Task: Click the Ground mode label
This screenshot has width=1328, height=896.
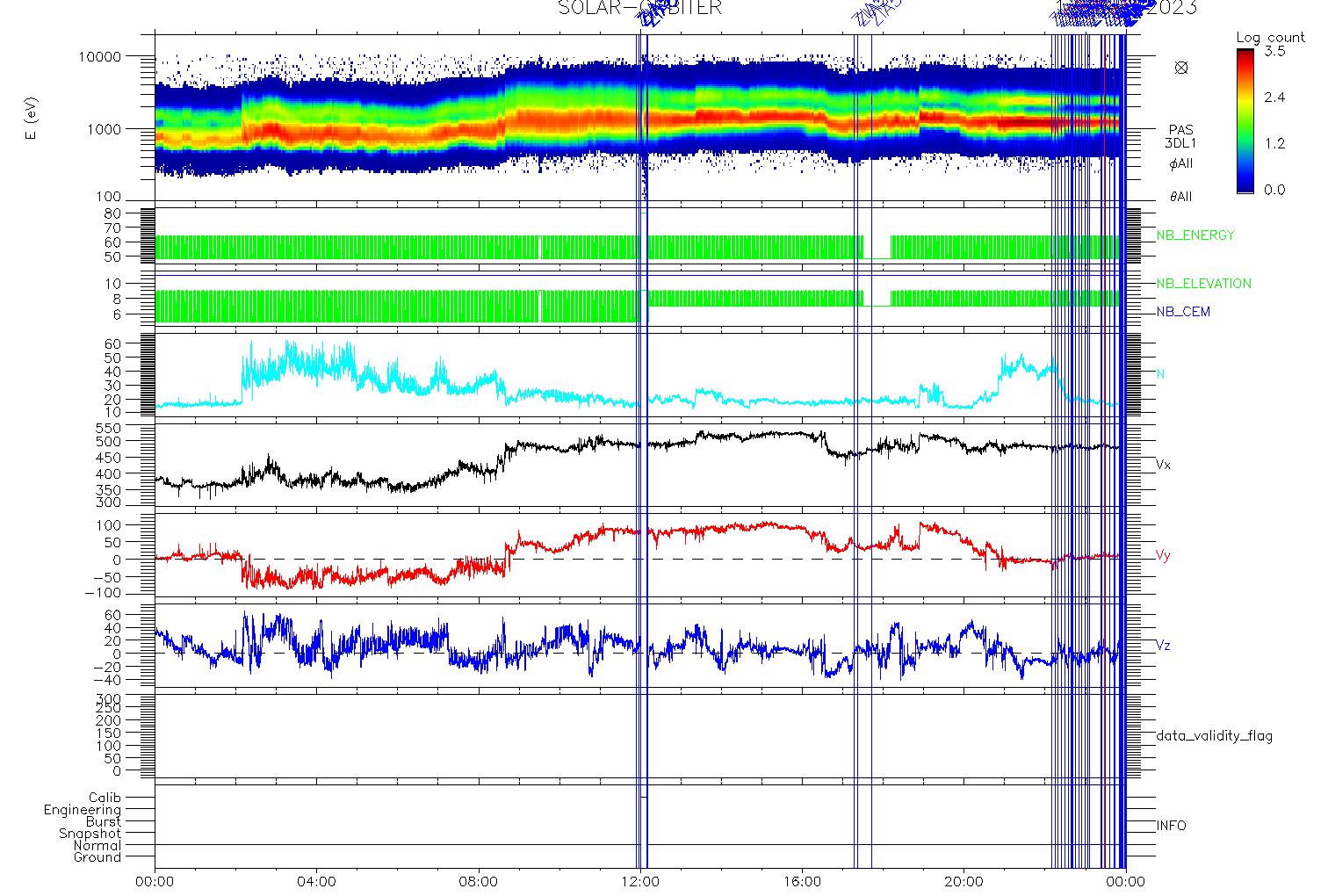Action: (x=97, y=857)
